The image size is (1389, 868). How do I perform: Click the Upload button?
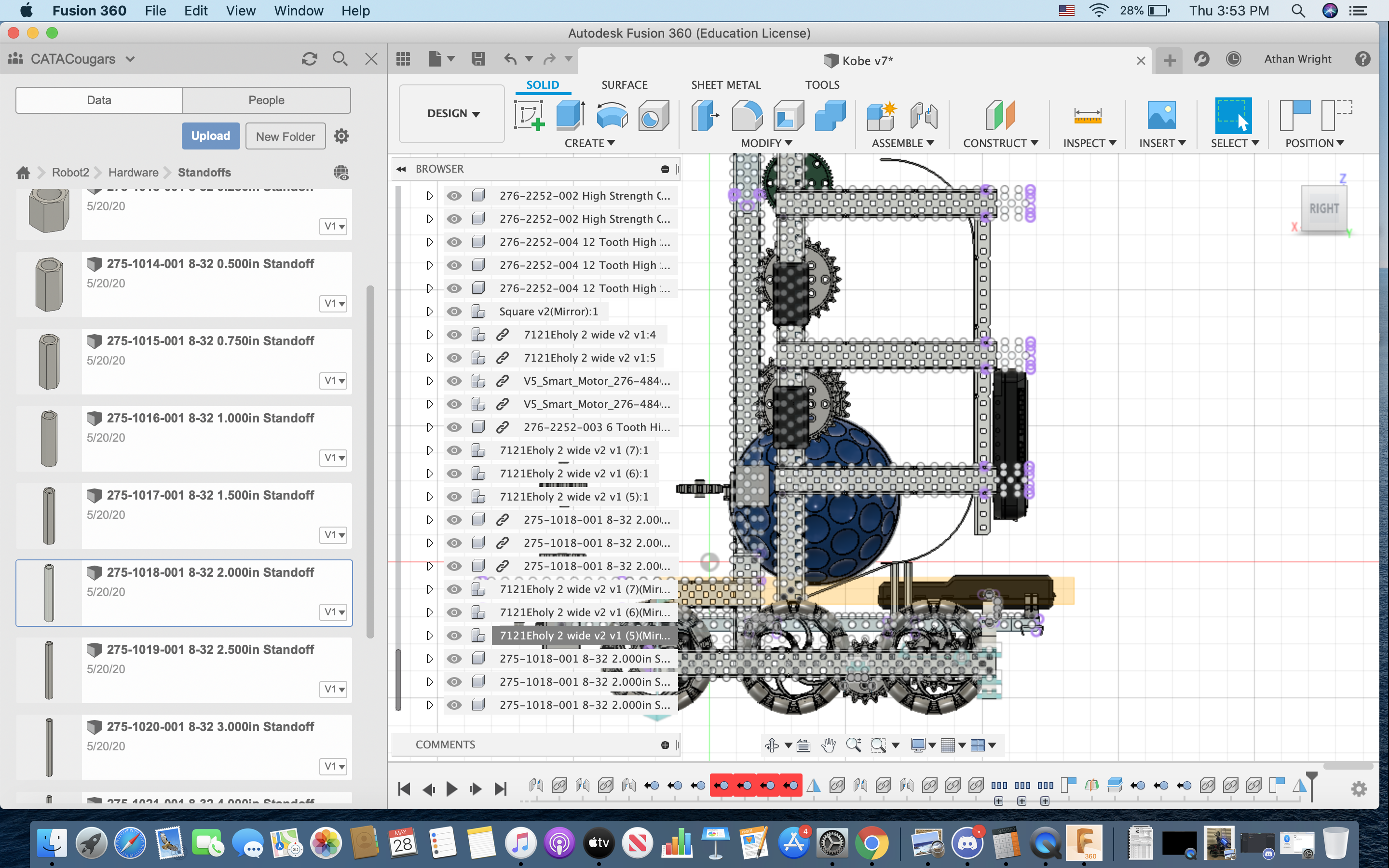click(211, 136)
